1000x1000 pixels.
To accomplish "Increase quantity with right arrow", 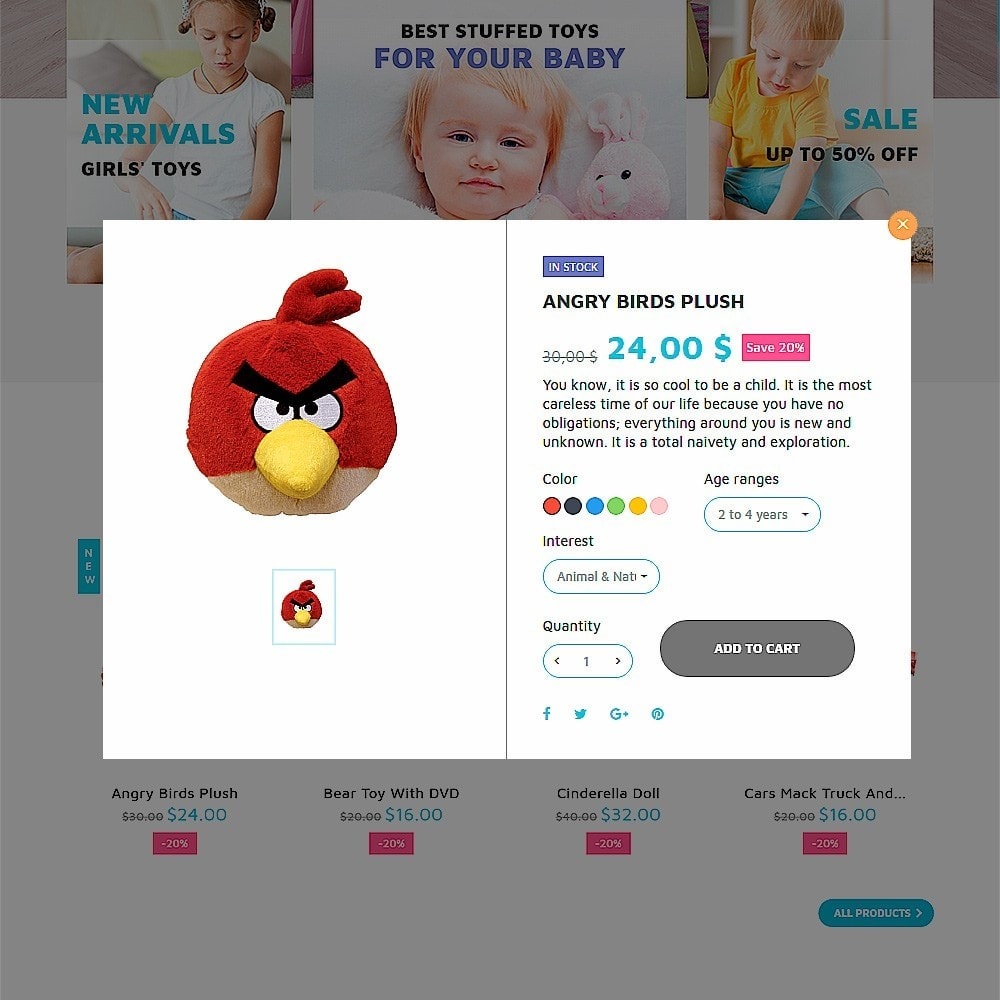I will coord(617,661).
